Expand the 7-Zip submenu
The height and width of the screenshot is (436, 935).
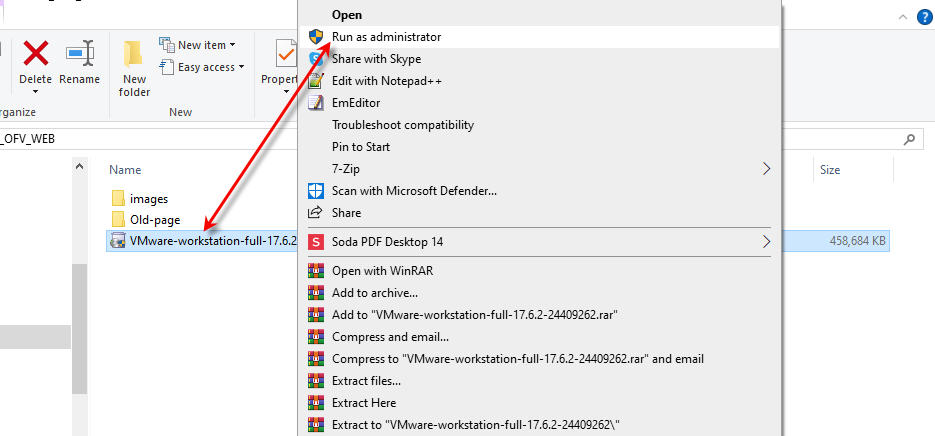point(767,168)
